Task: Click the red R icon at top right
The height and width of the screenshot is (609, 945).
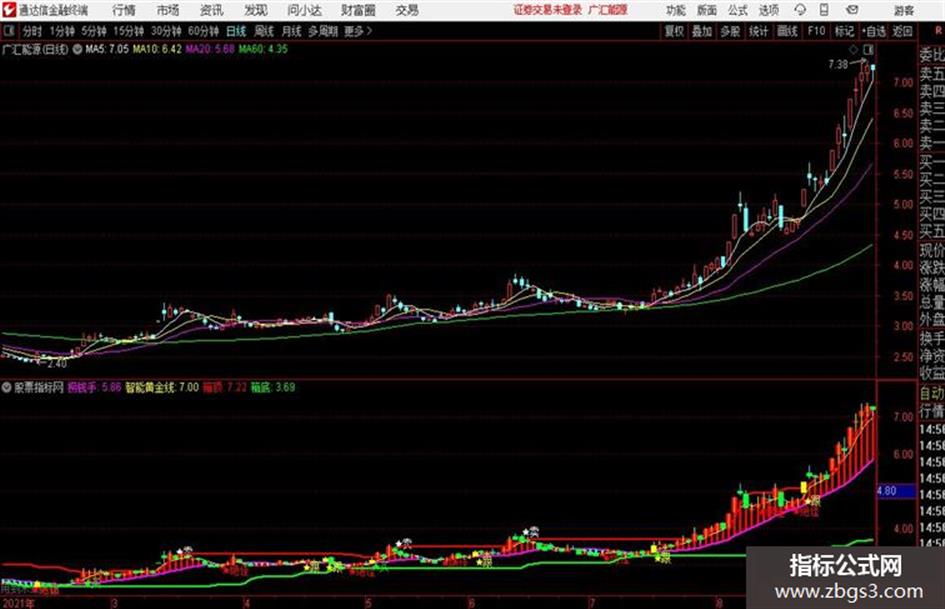Action: [938, 31]
